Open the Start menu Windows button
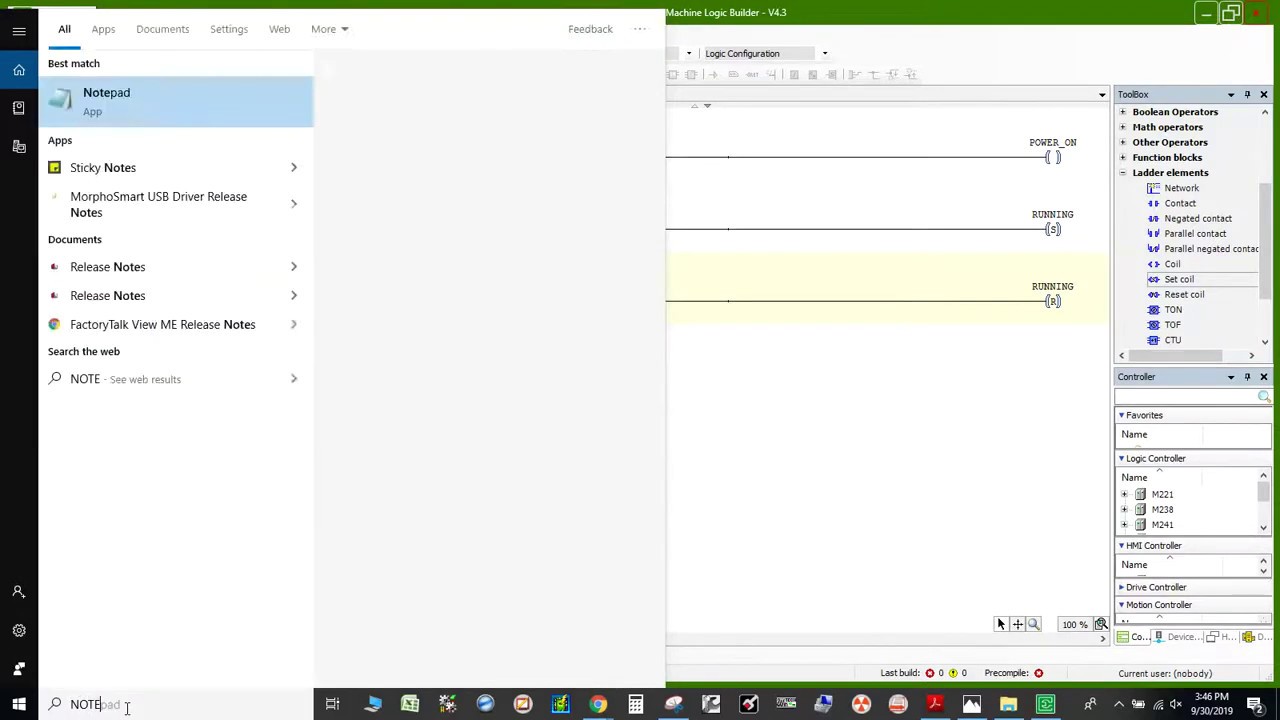The width and height of the screenshot is (1280, 720). click(x=18, y=704)
